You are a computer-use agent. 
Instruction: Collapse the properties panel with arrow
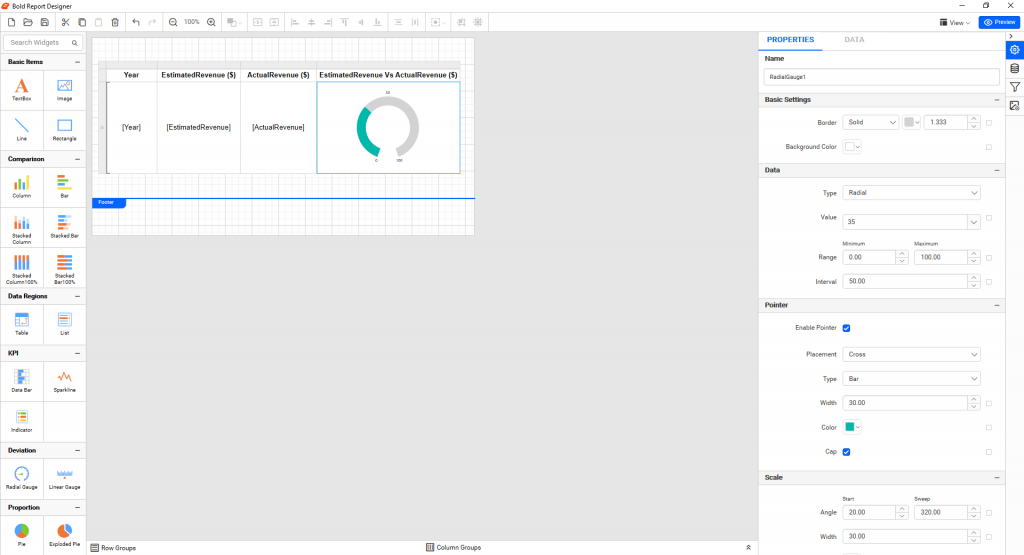pyautogui.click(x=1011, y=37)
